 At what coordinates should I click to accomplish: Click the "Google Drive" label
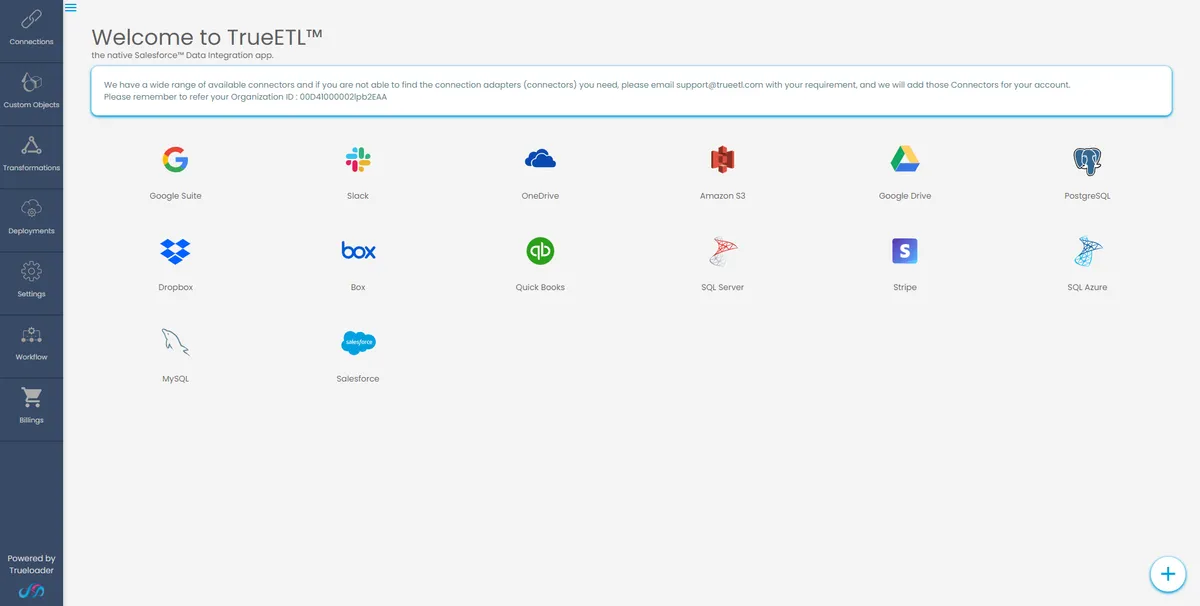click(905, 196)
